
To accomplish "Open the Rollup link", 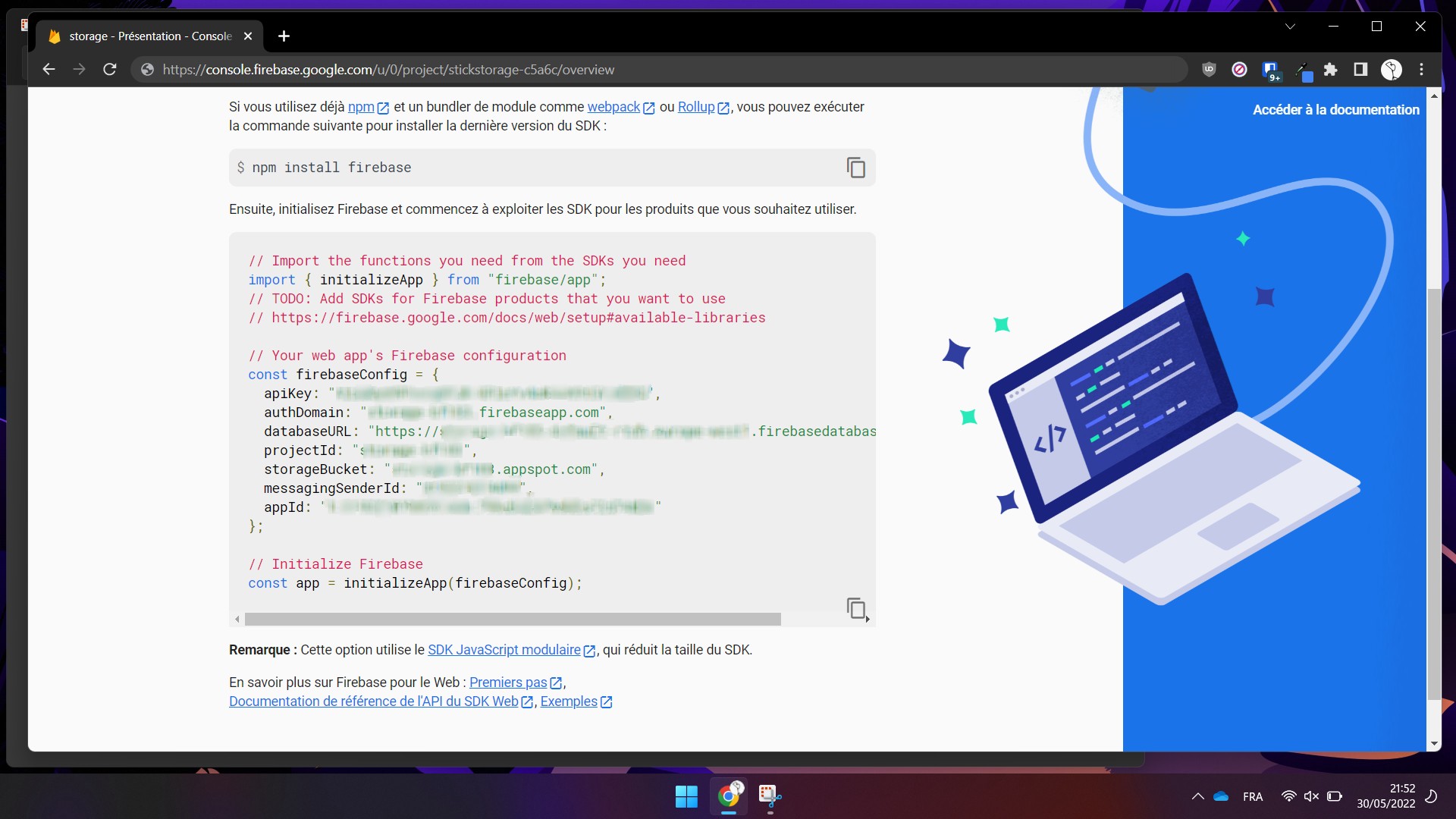I will click(703, 107).
